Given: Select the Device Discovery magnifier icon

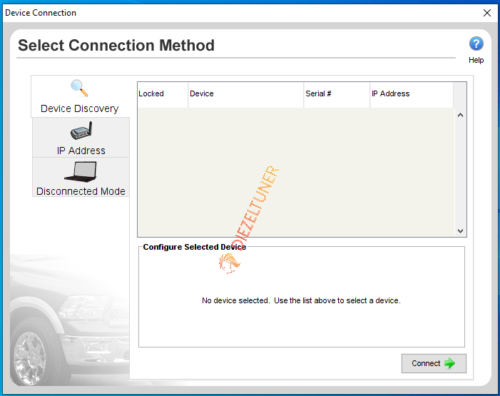Looking at the screenshot, I should click(x=80, y=88).
